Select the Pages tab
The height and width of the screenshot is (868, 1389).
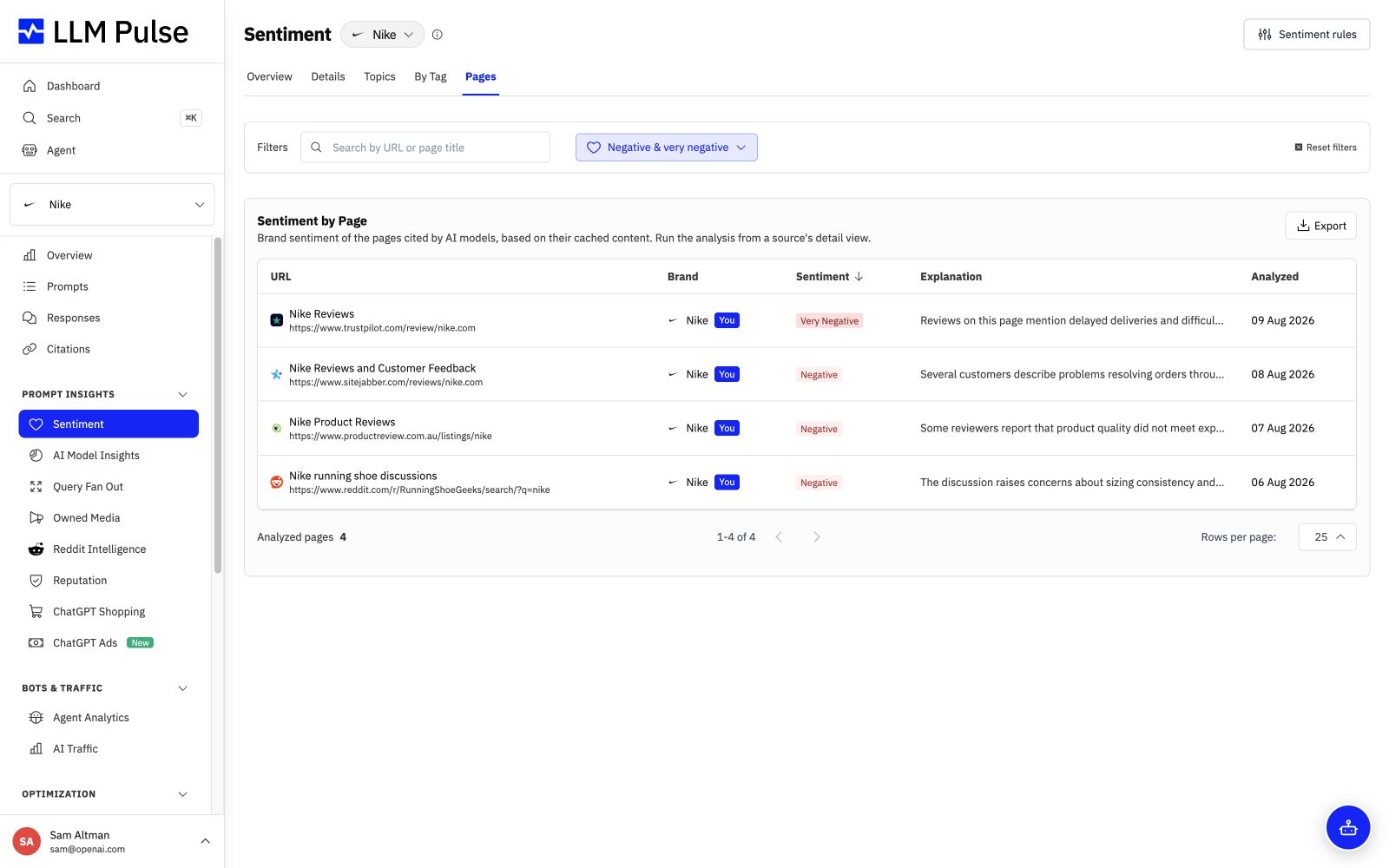pyautogui.click(x=480, y=76)
